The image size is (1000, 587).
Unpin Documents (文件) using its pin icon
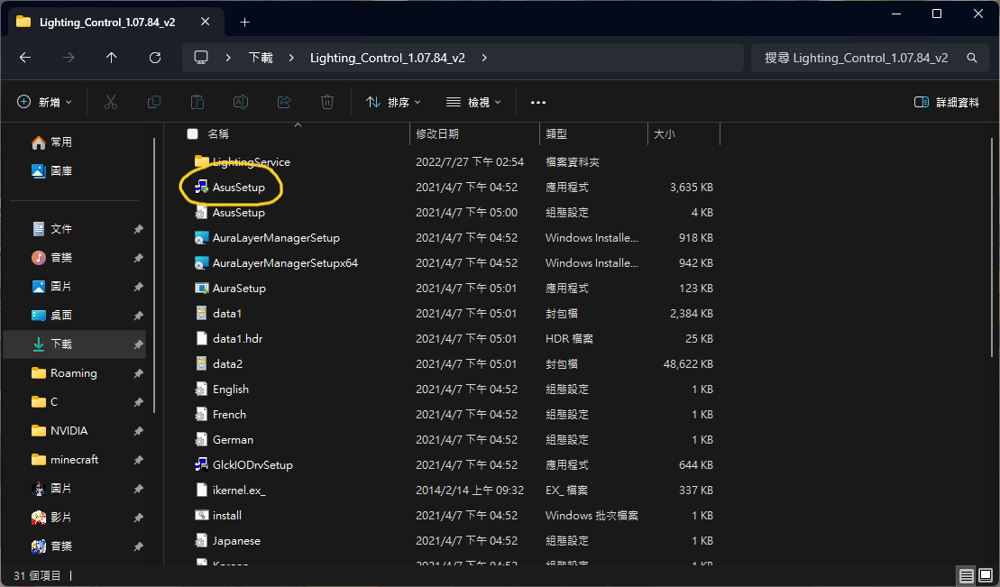138,229
